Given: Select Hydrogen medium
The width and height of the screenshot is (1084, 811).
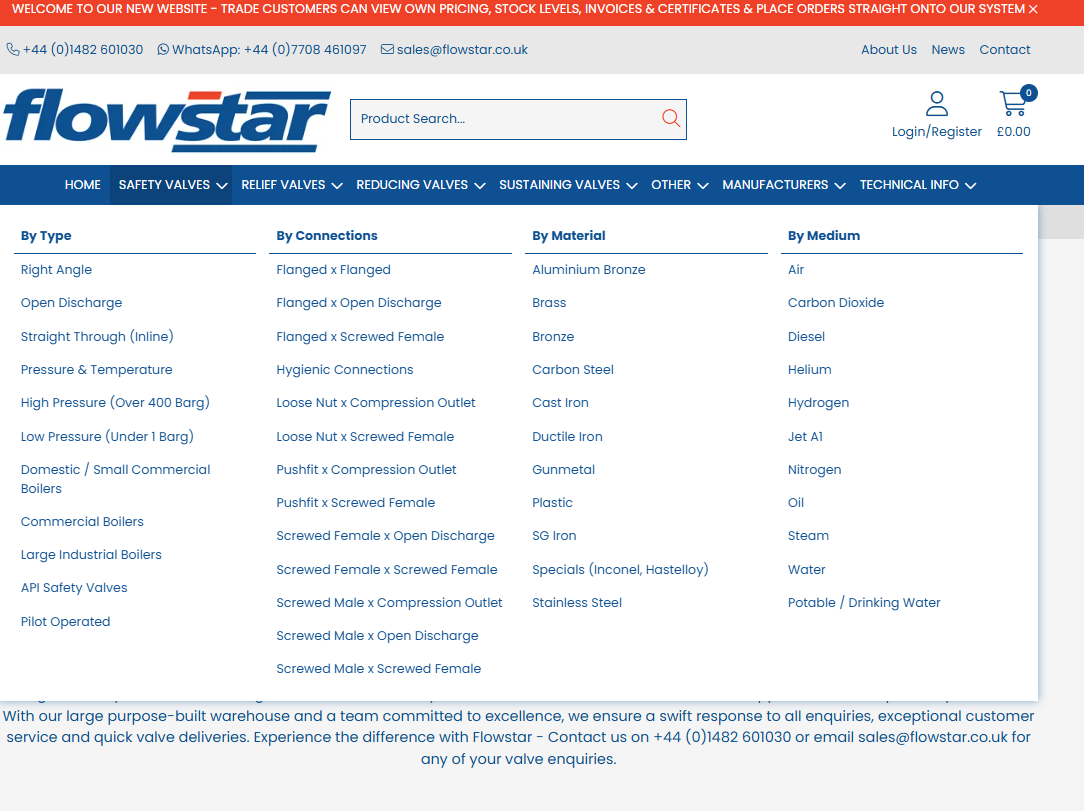Looking at the screenshot, I should pos(819,403).
